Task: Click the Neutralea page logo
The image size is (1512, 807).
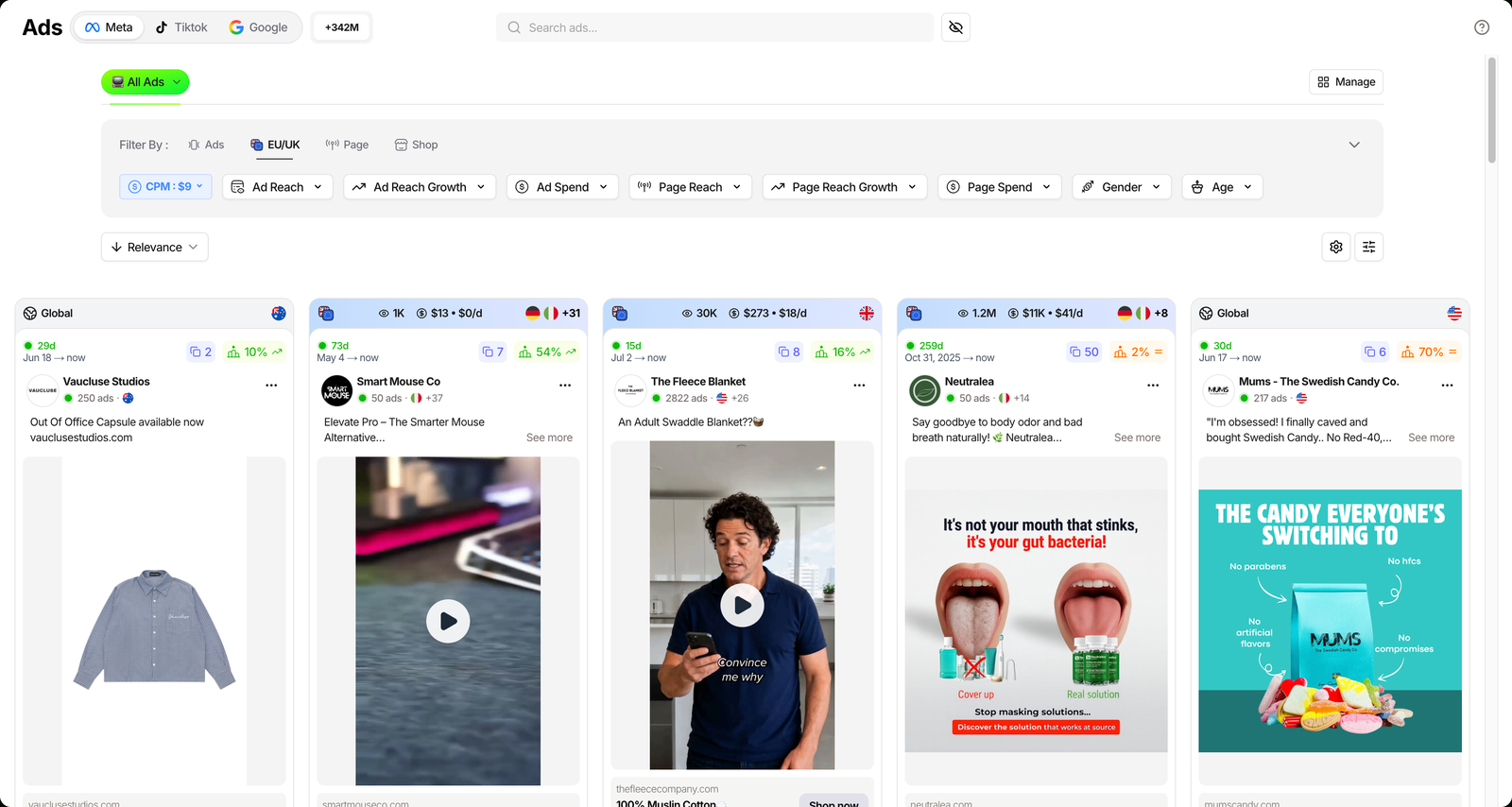Action: pyautogui.click(x=924, y=390)
